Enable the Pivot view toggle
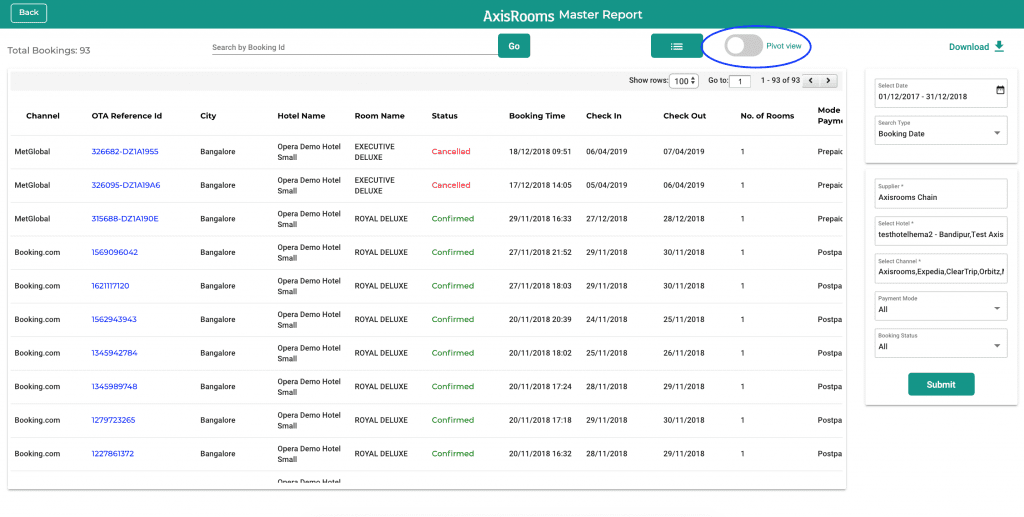Viewport: 1024px width, 517px height. click(x=744, y=46)
